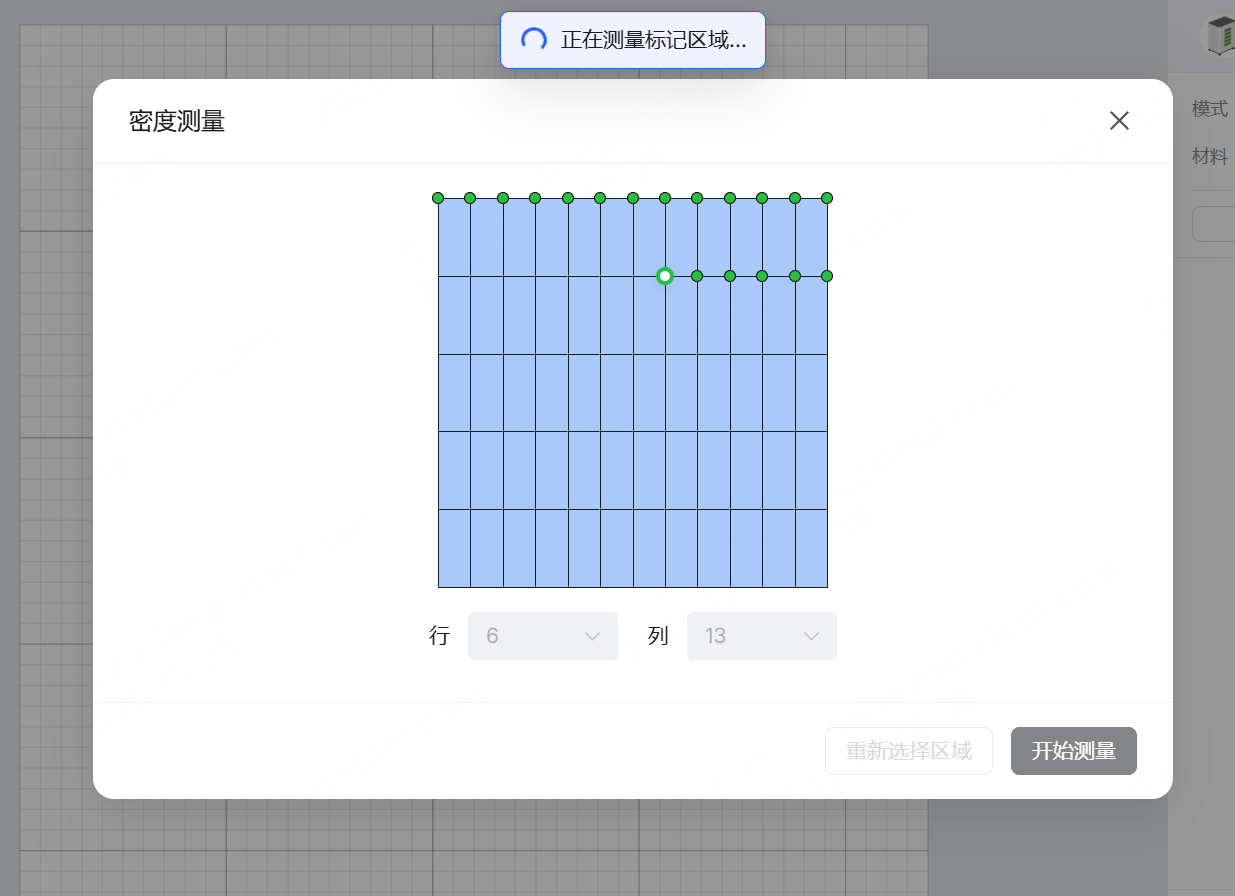This screenshot has width=1235, height=896.
Task: Open the 行 dropdown showing 6
Action: [x=542, y=636]
